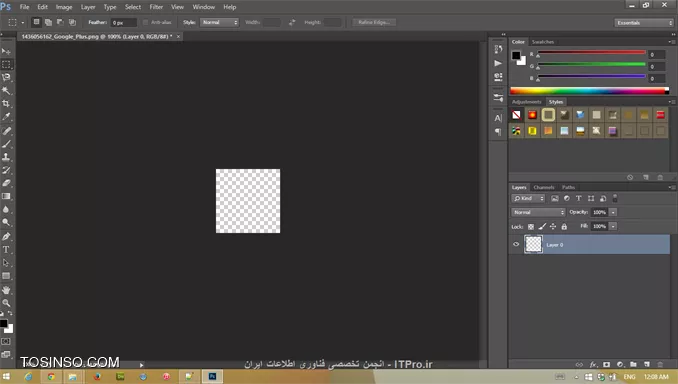
Task: Create new fill or adjustment layer
Action: [620, 365]
